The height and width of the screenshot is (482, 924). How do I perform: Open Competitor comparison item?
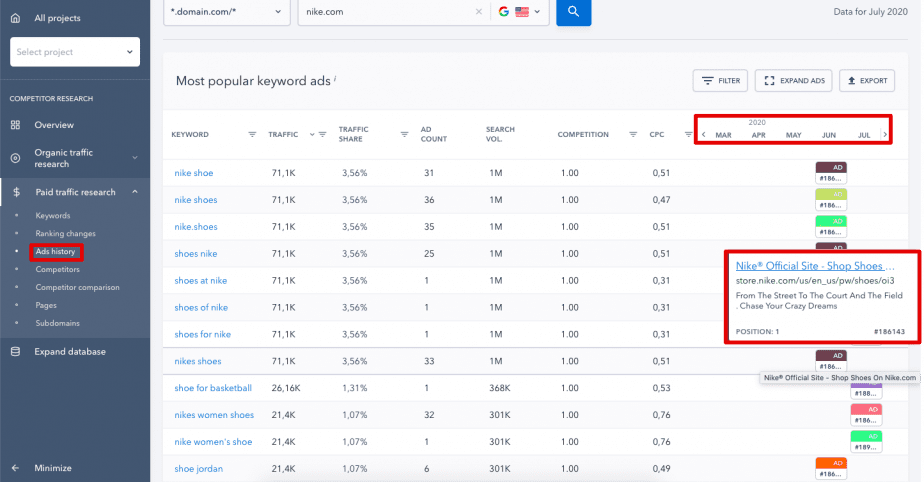77,288
